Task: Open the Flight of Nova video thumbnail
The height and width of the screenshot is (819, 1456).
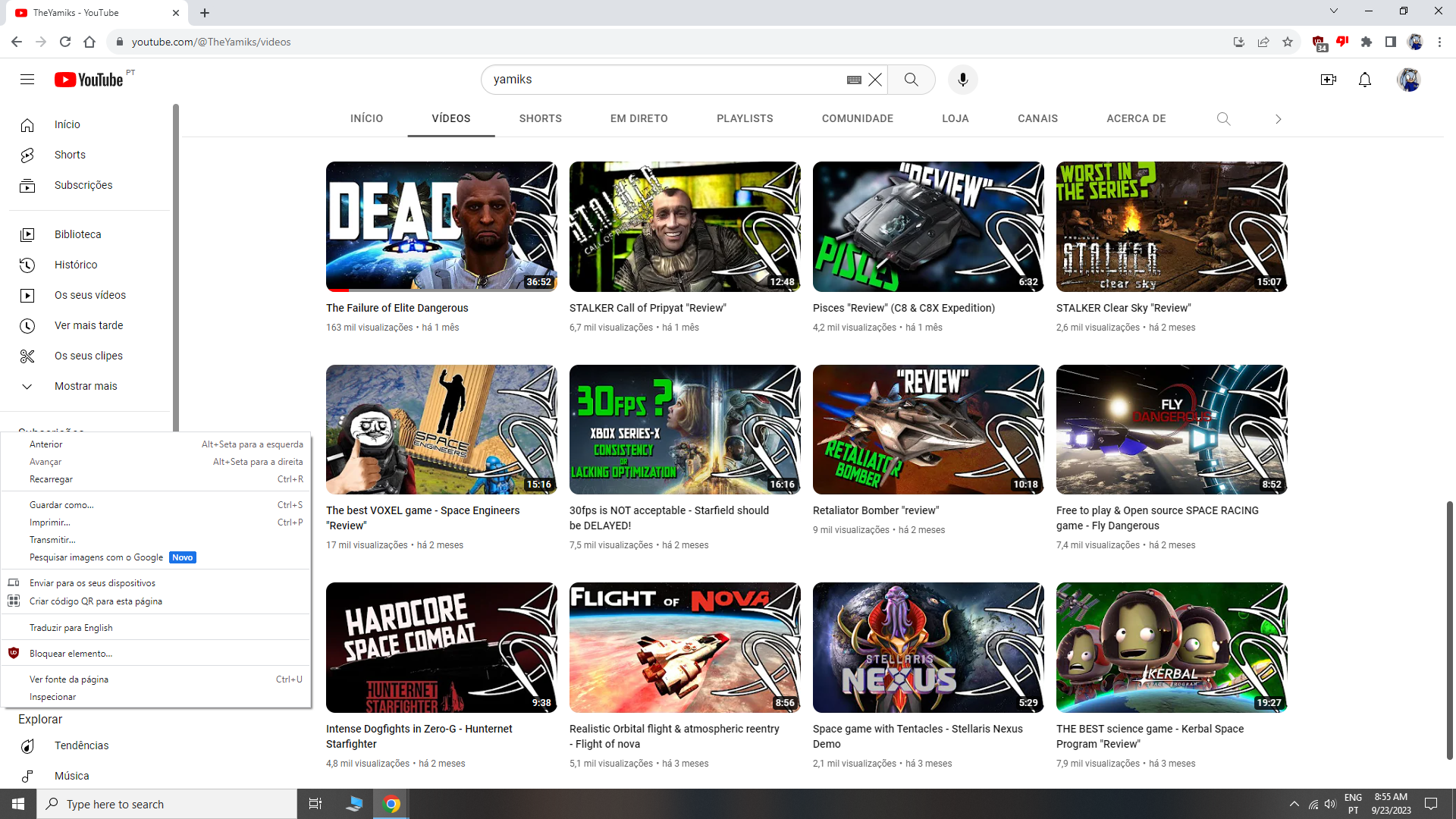Action: pyautogui.click(x=685, y=648)
